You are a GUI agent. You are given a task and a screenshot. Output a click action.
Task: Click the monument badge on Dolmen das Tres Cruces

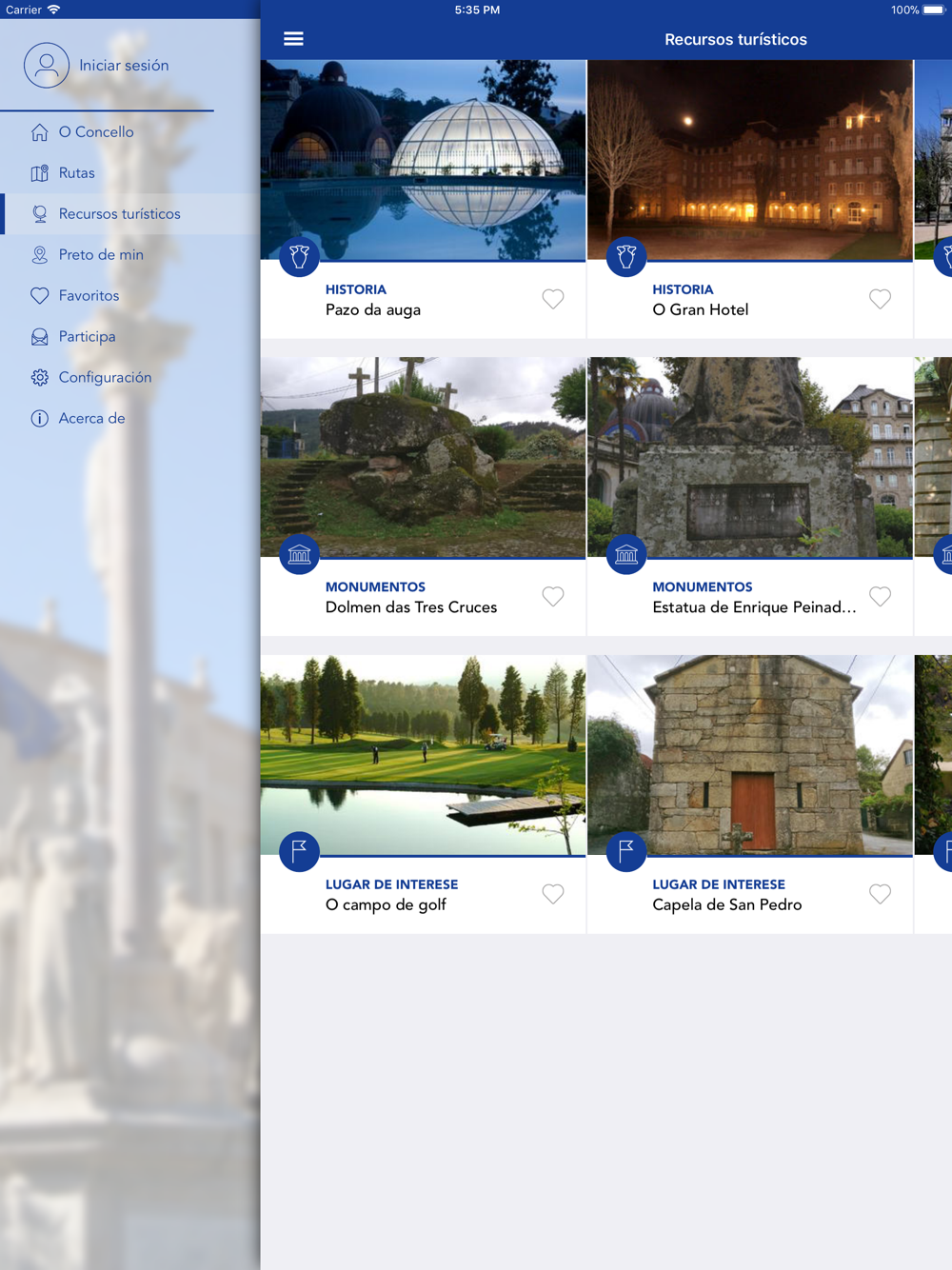pos(299,555)
